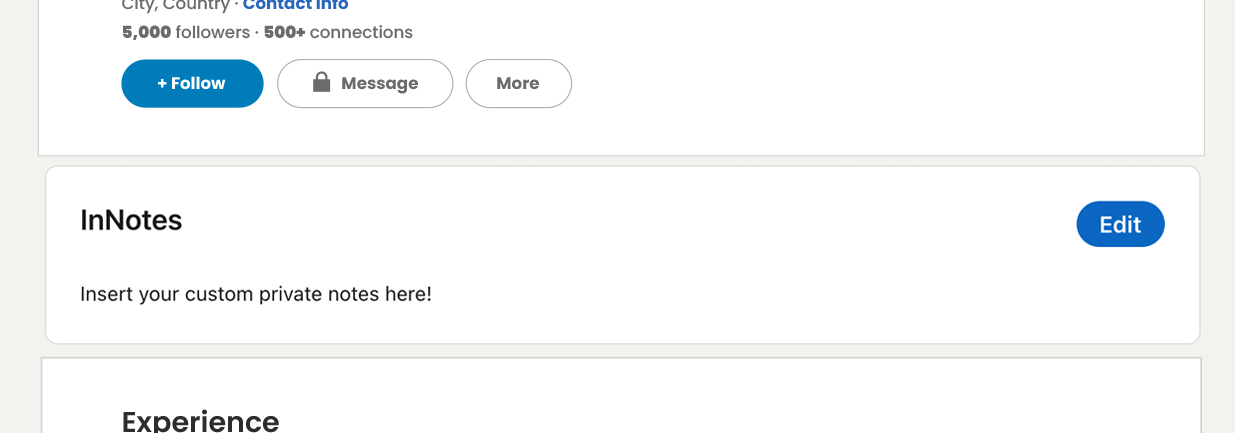Image resolution: width=1235 pixels, height=433 pixels.
Task: Click the plus sign on Follow
Action: pos(162,83)
